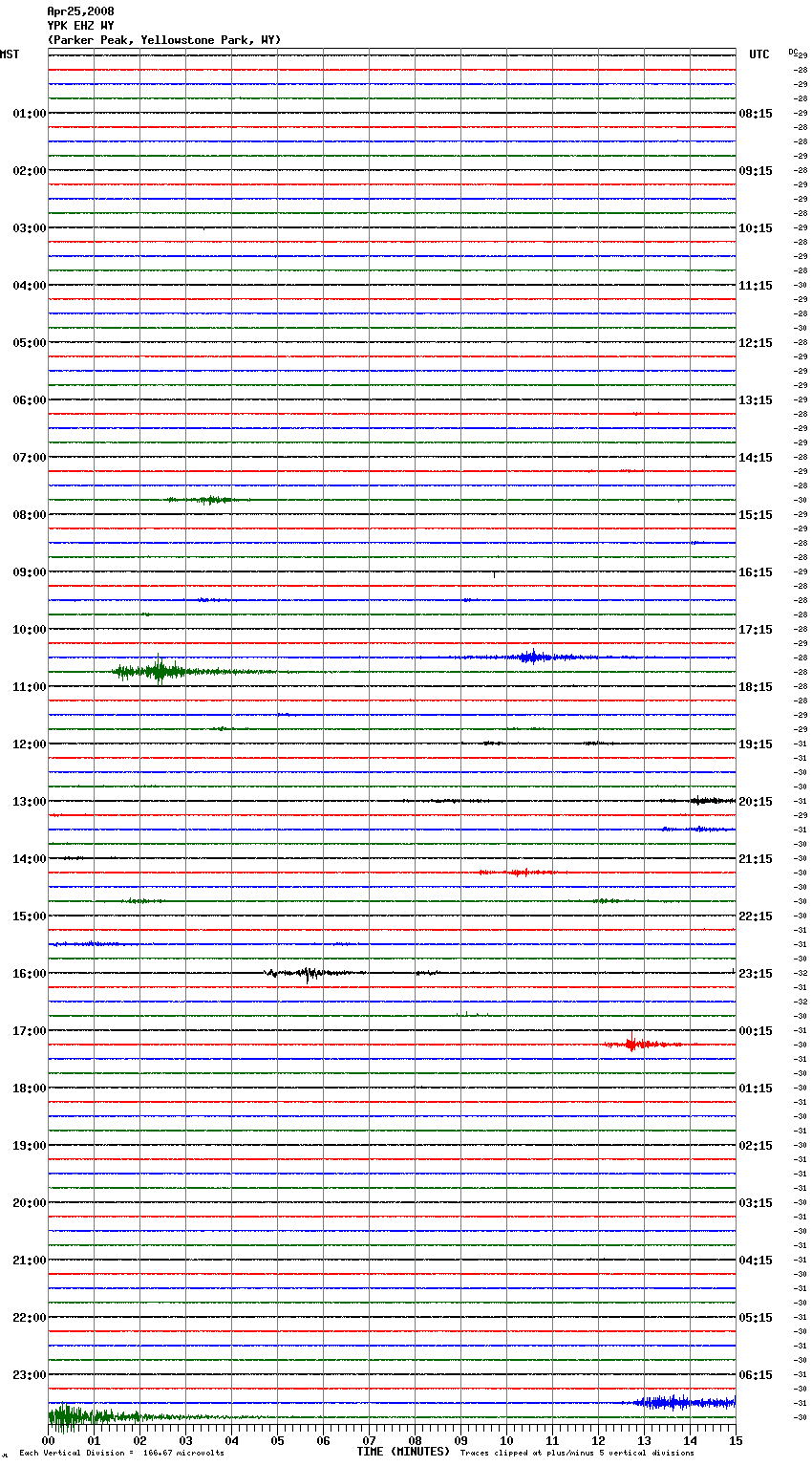Screen dimensions: 812x1466
Task: Select the 14:00 MST hour label
Action: tap(30, 859)
